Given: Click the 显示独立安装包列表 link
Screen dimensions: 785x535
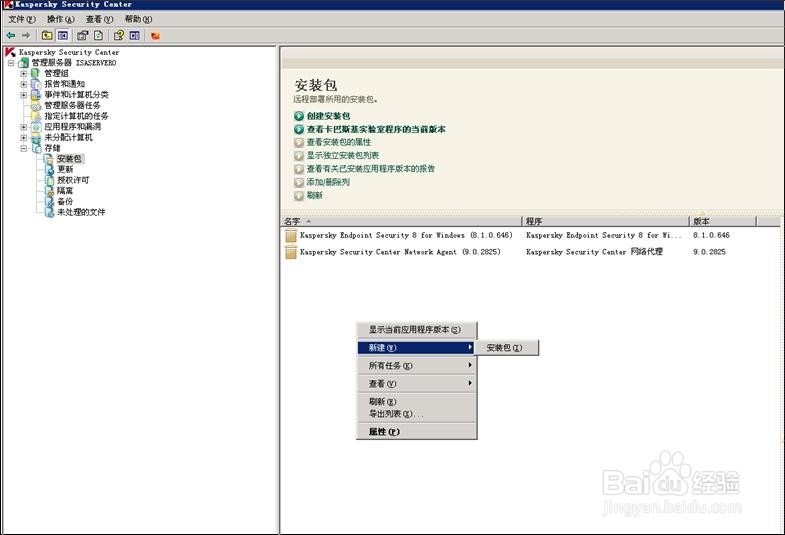Looking at the screenshot, I should tap(342, 156).
